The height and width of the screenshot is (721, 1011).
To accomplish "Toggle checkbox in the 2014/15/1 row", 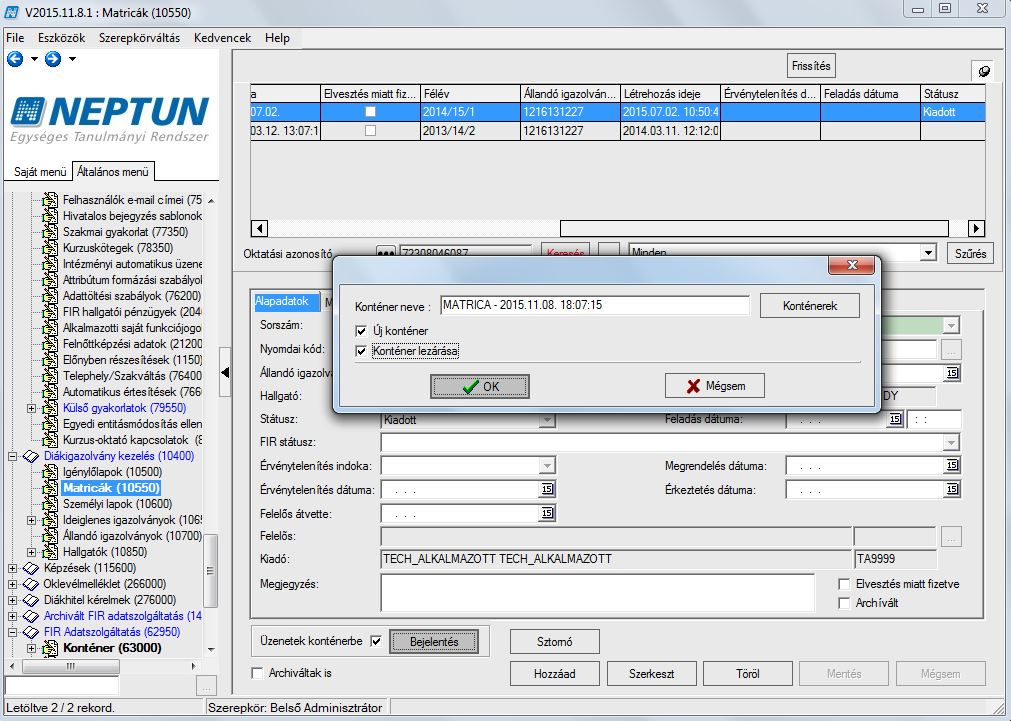I will 370,112.
